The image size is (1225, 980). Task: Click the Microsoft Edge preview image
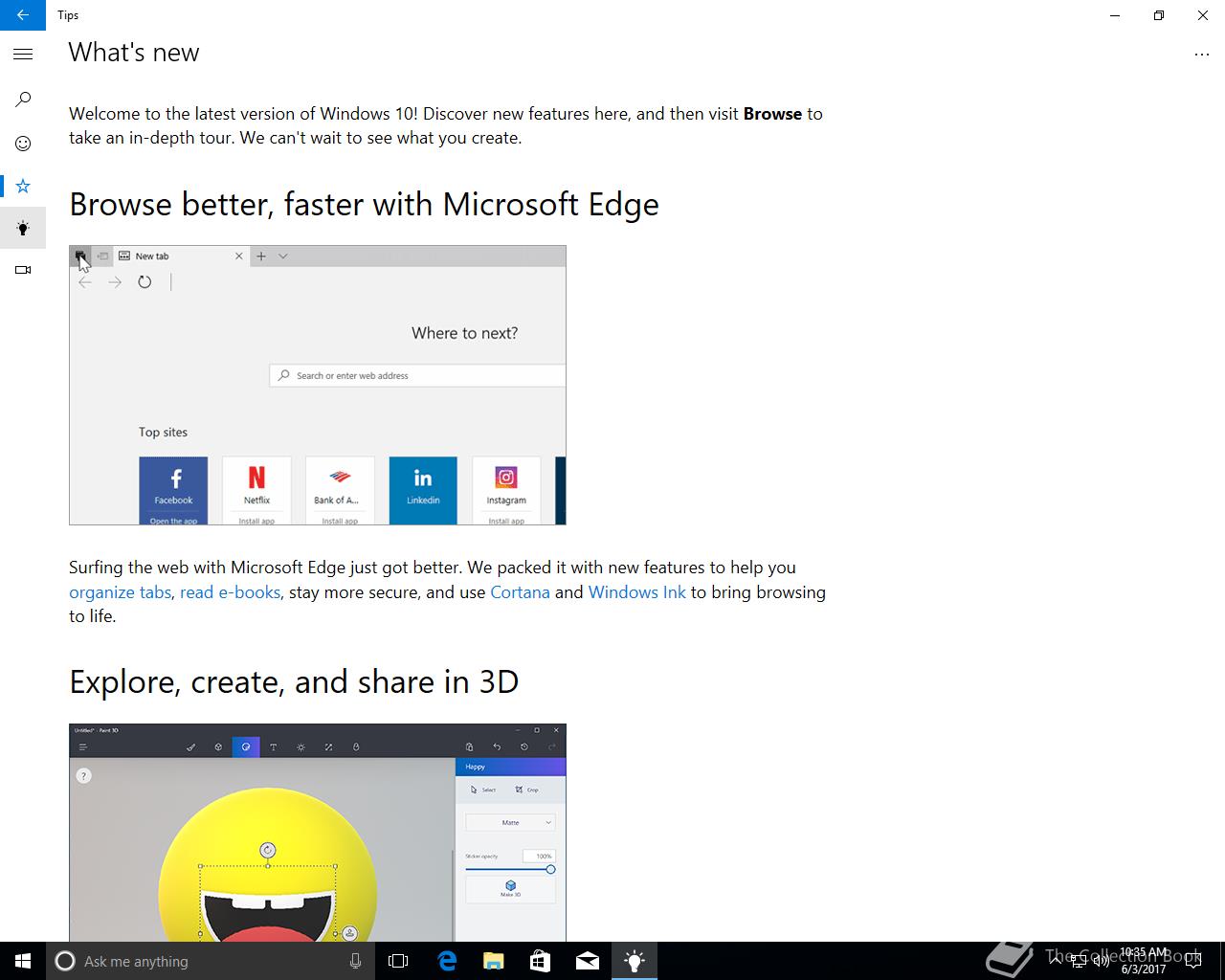[x=318, y=385]
